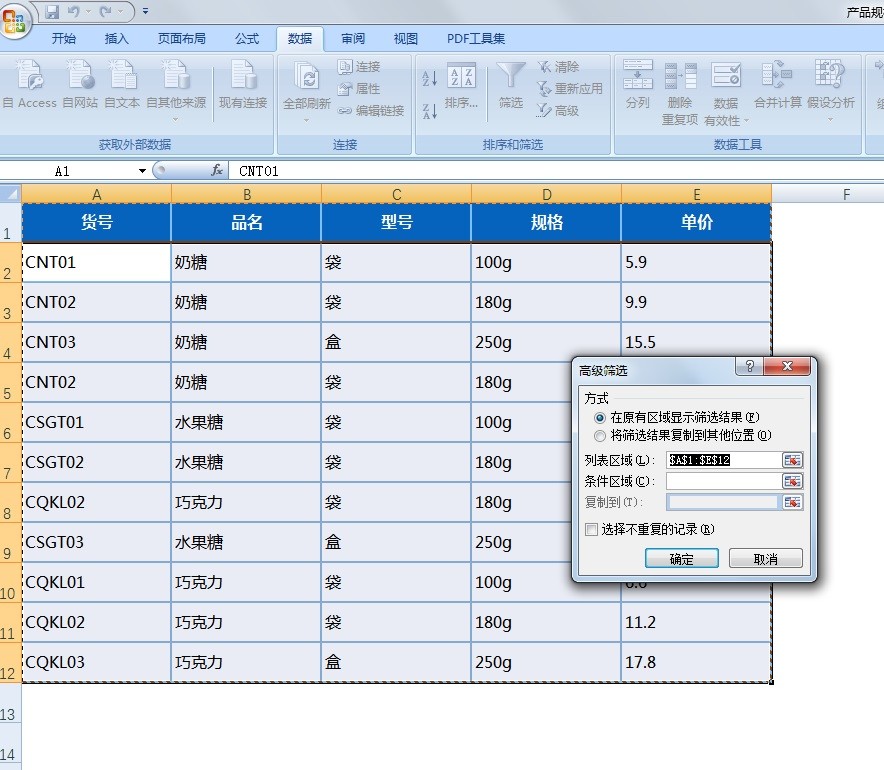Click the Insert Function fx icon

click(216, 171)
